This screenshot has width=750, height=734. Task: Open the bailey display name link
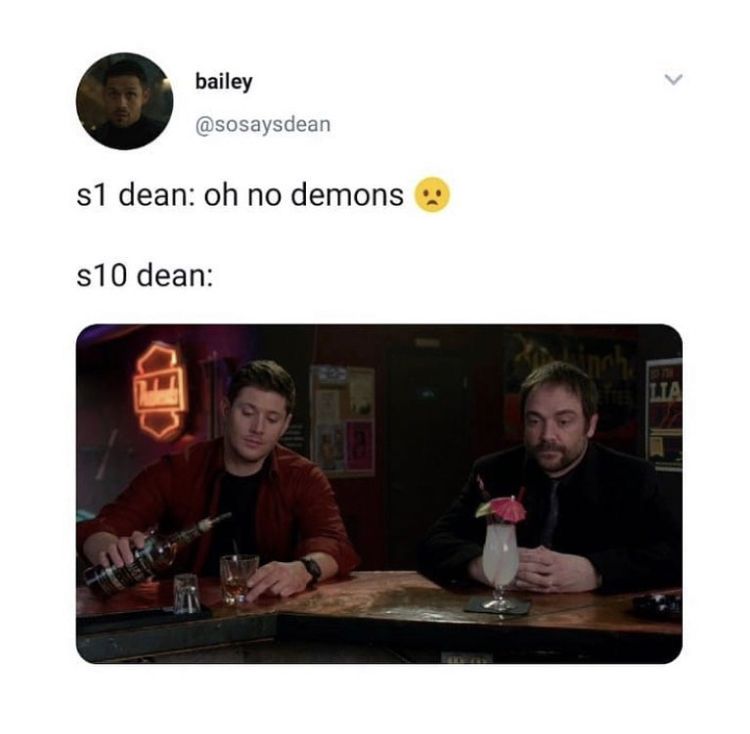coord(223,82)
